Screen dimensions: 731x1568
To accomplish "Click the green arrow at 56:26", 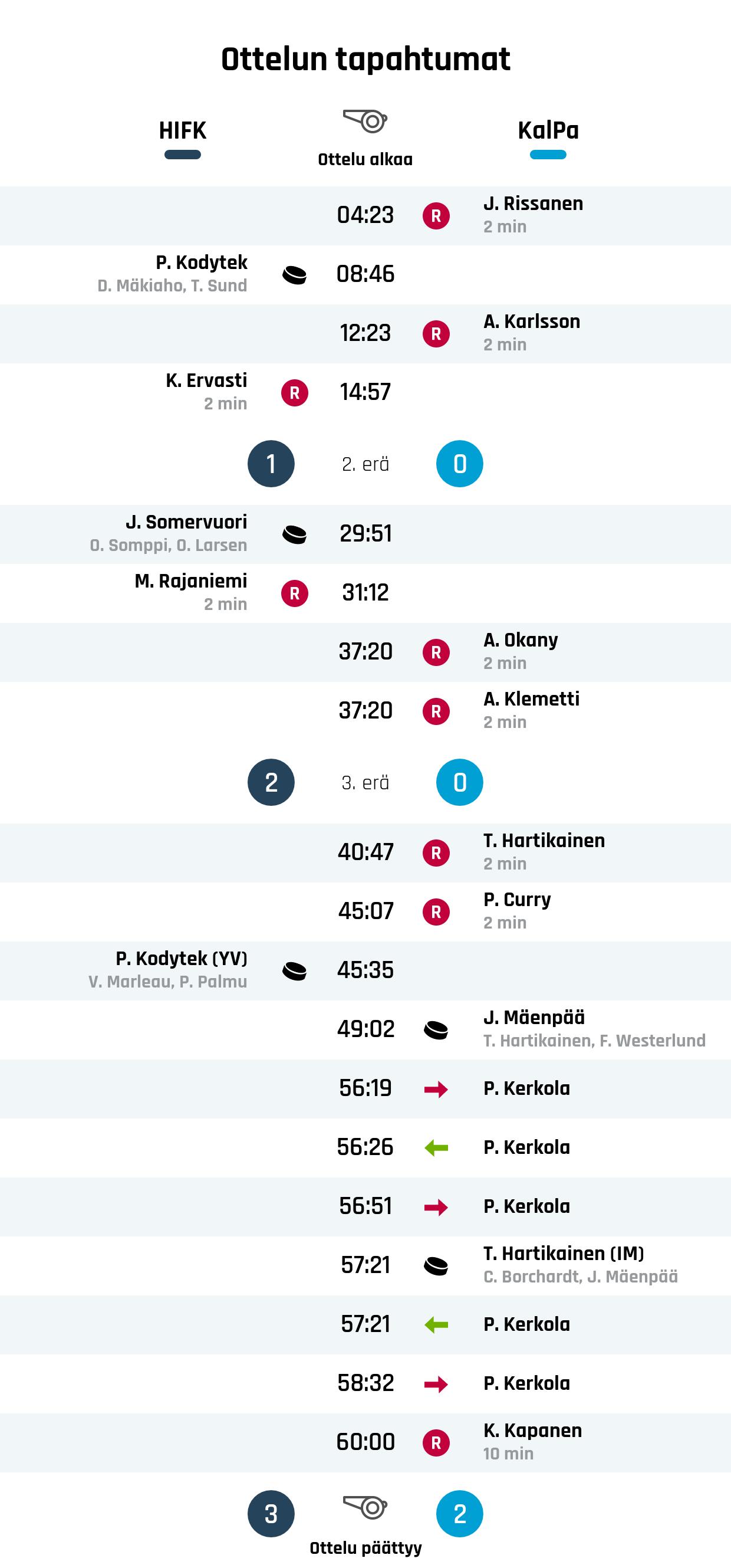I will point(436,1148).
